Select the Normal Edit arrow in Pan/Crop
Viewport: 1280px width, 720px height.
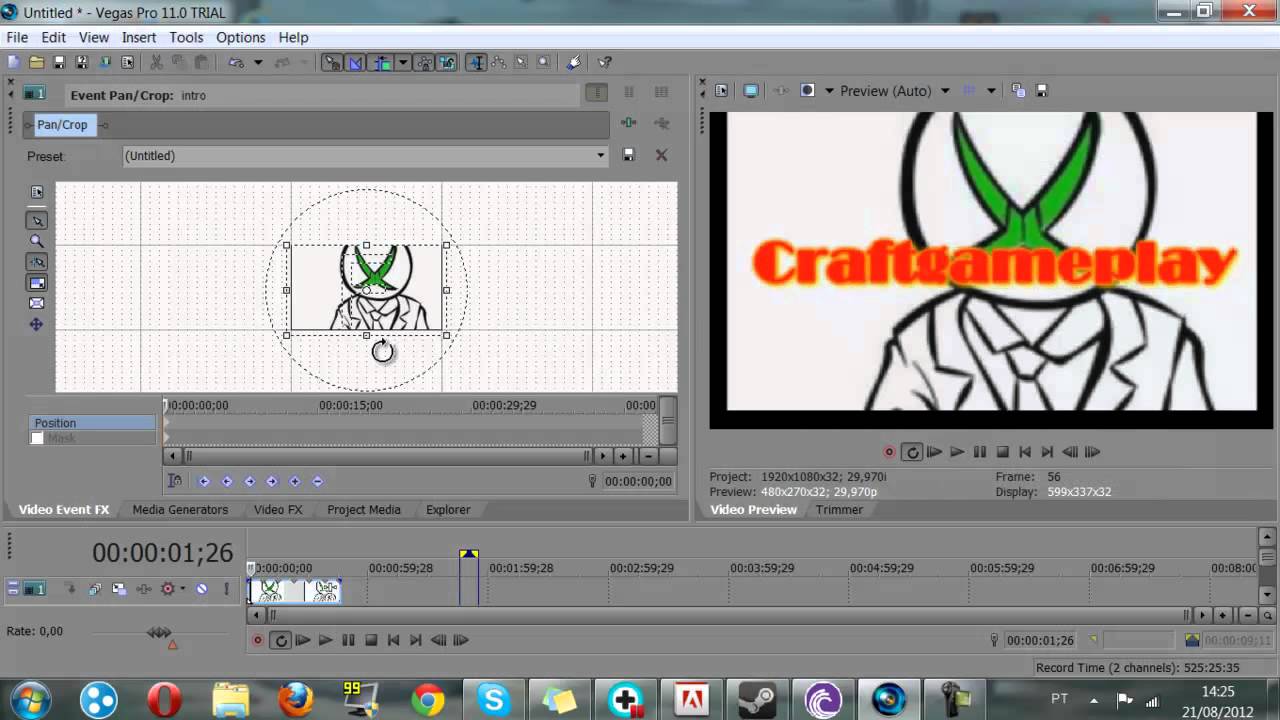37,221
